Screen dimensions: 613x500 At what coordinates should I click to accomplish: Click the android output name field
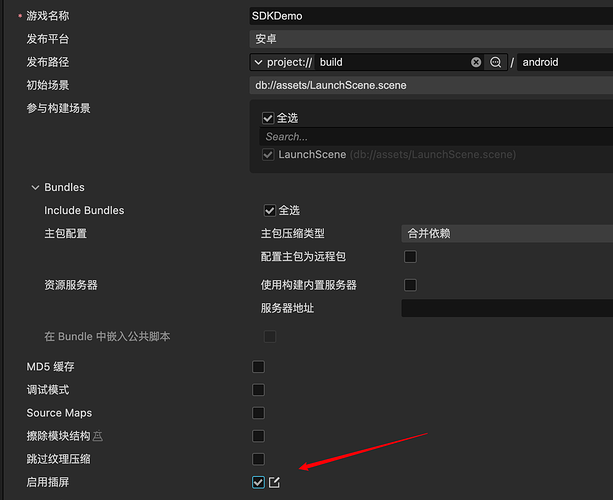click(565, 62)
